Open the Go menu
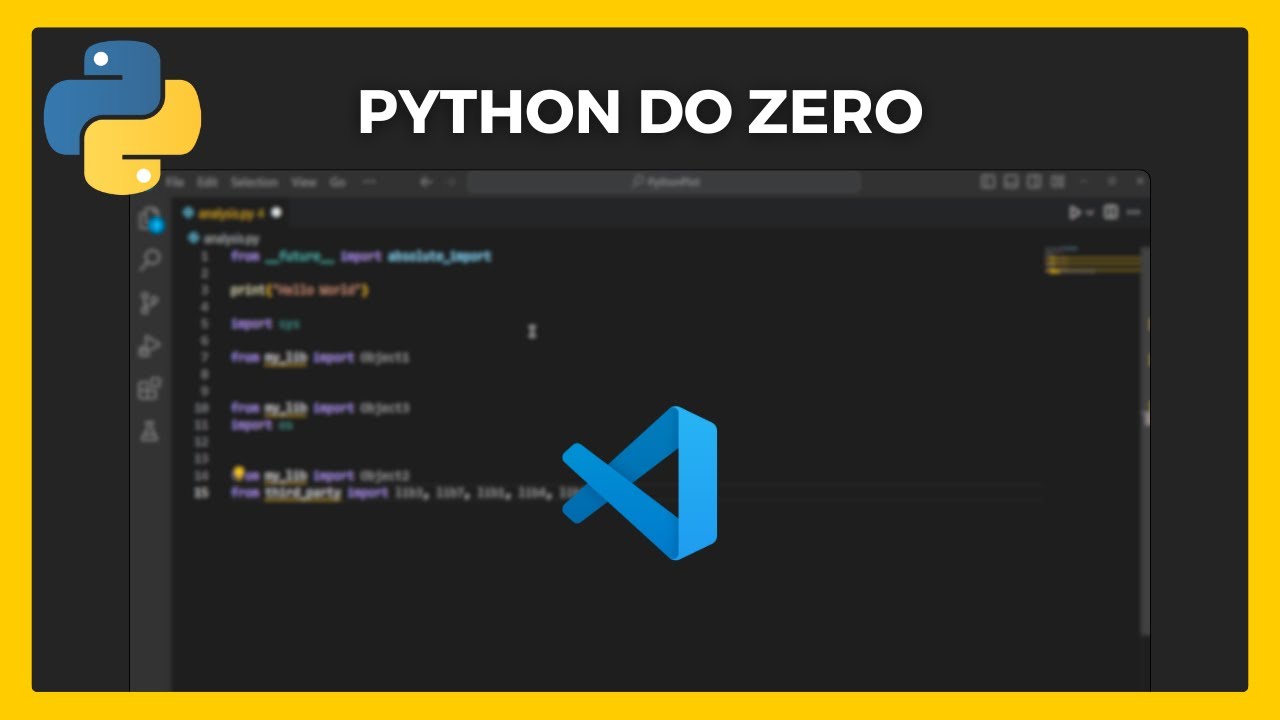 click(338, 182)
